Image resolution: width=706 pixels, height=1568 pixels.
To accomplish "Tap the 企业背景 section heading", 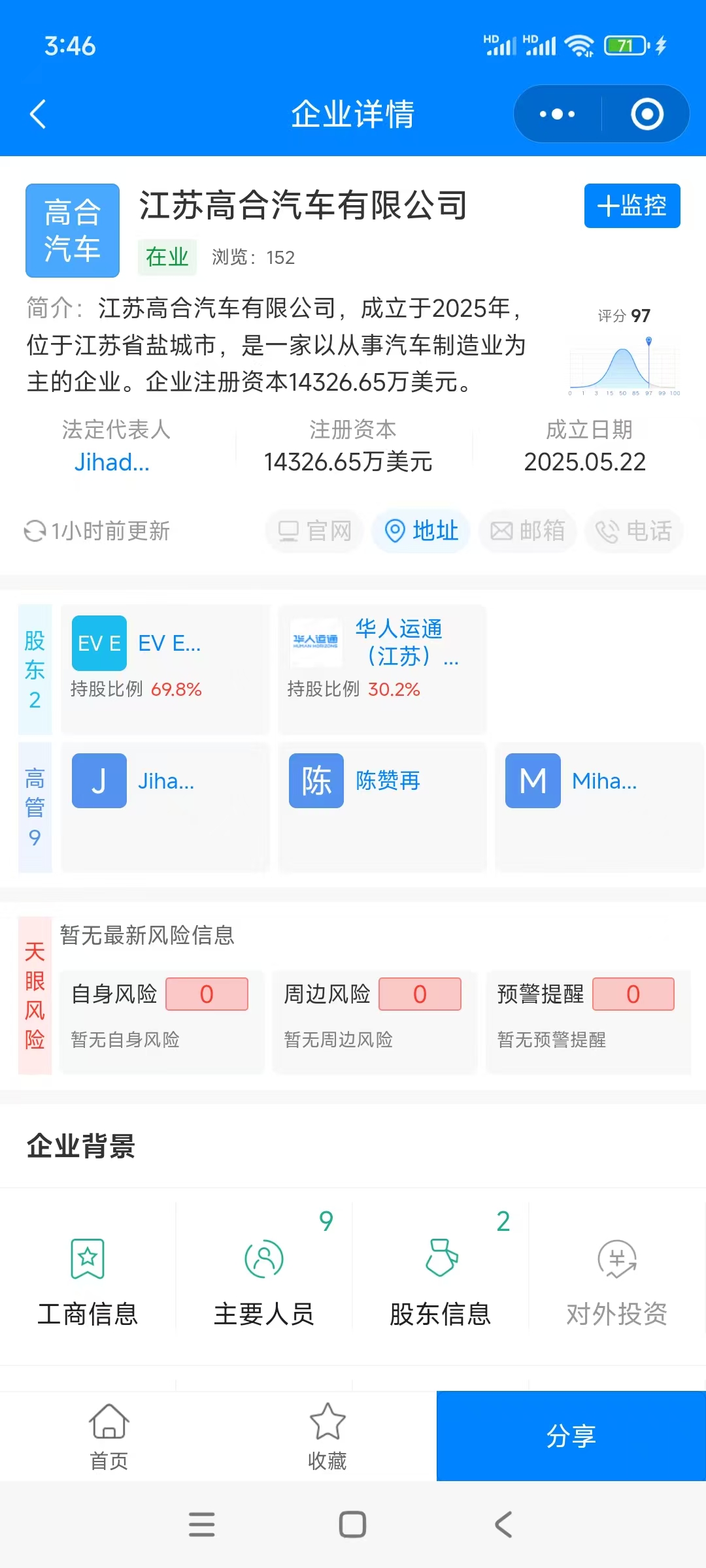I will point(81,1146).
